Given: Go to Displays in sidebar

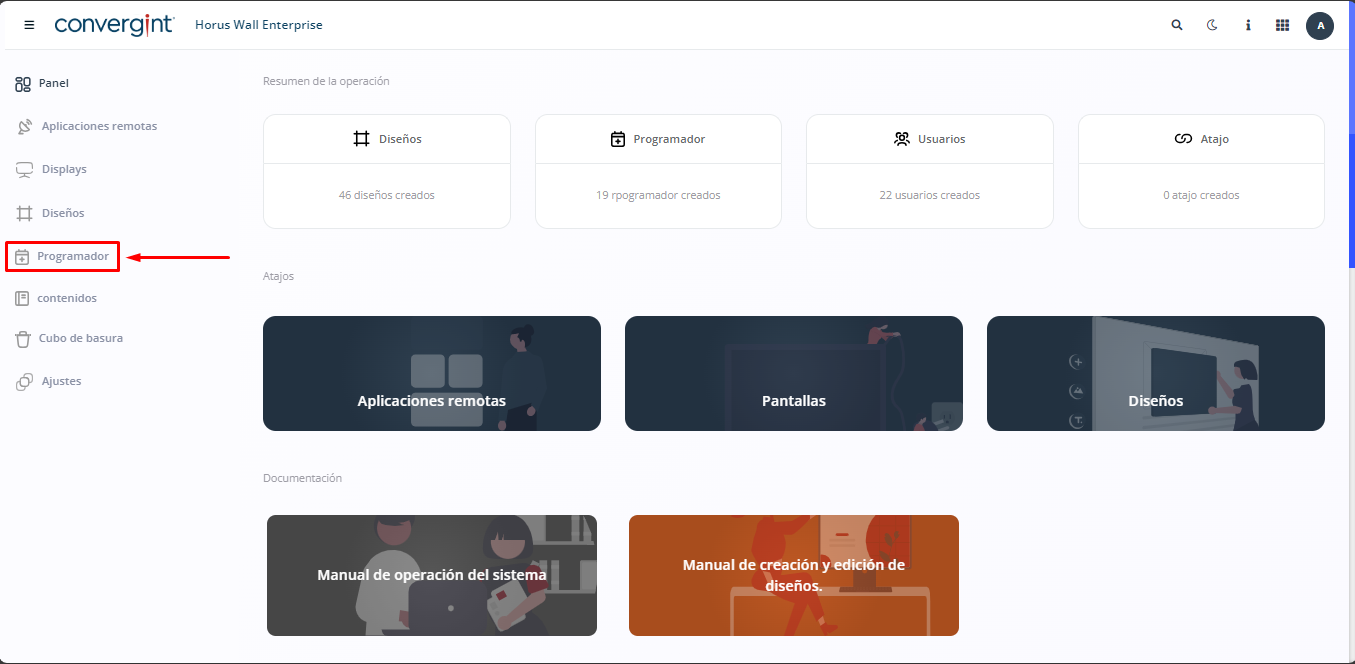Looking at the screenshot, I should pyautogui.click(x=63, y=170).
